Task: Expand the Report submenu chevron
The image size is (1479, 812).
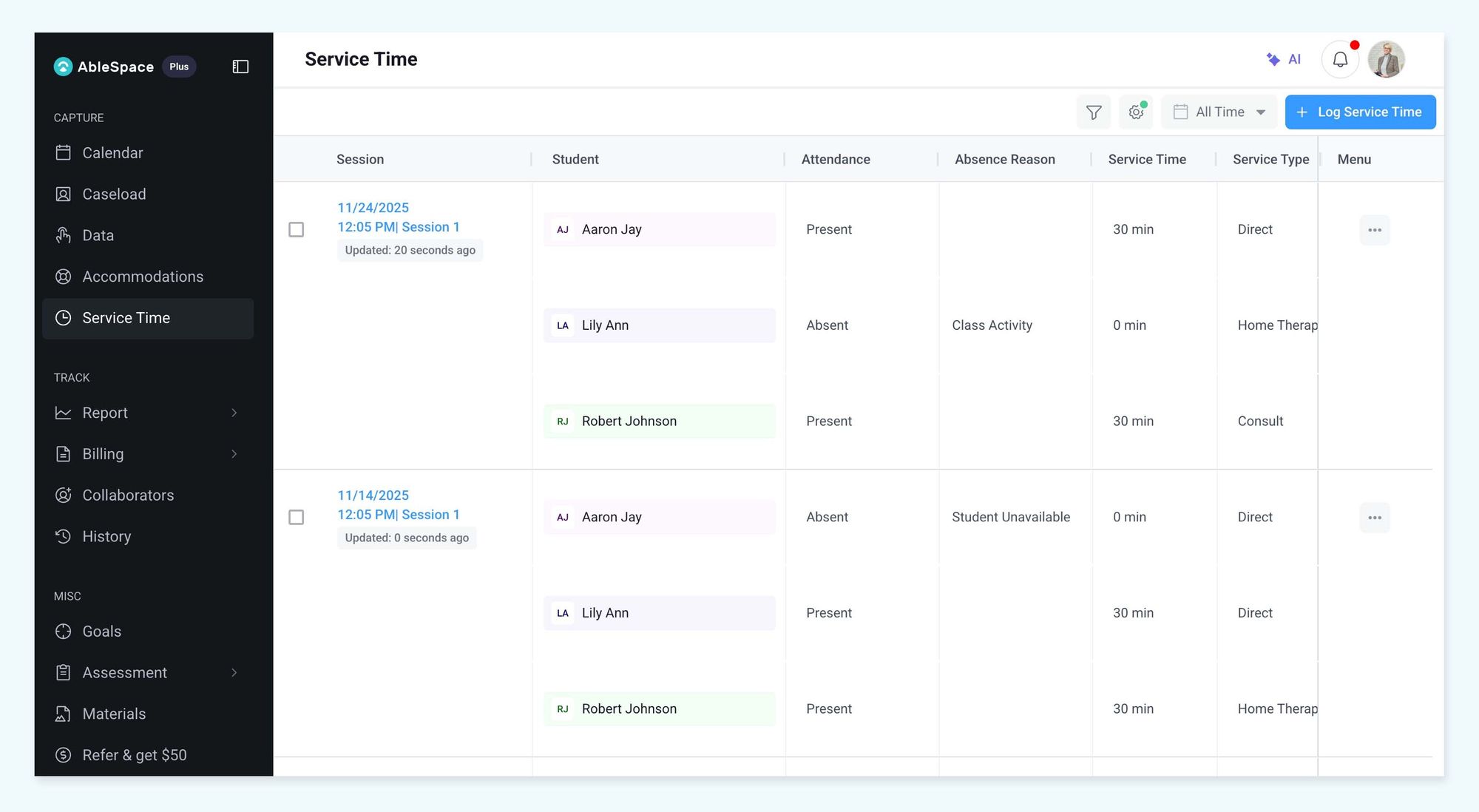Action: [234, 413]
